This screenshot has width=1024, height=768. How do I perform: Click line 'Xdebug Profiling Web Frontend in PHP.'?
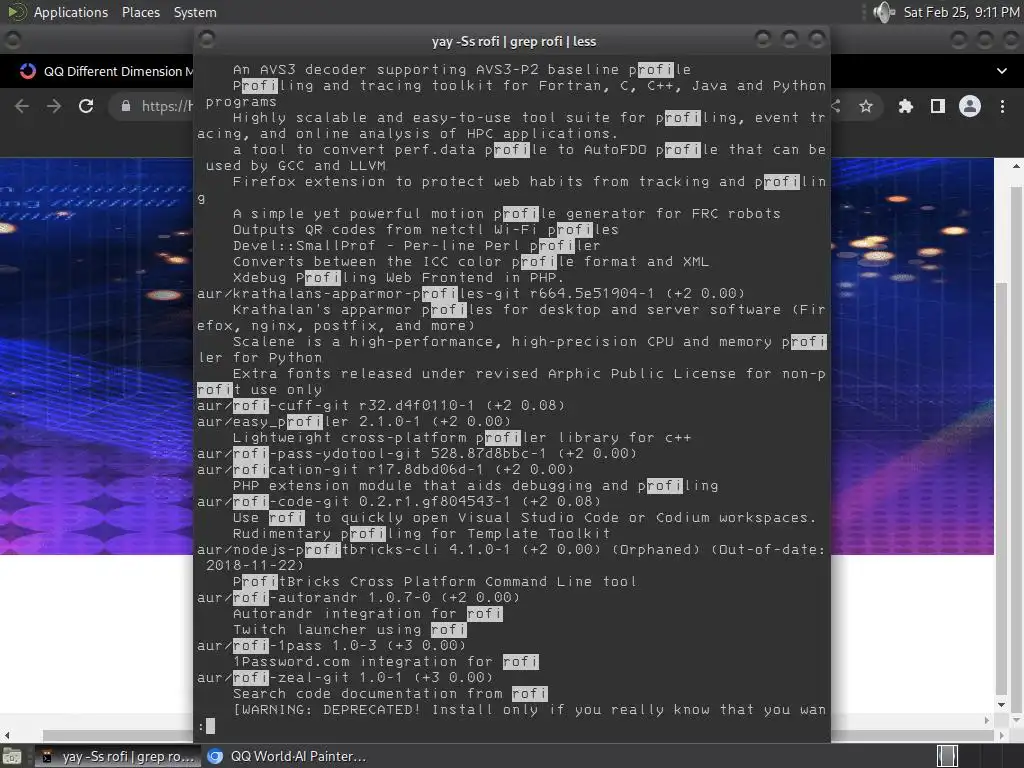coord(398,278)
